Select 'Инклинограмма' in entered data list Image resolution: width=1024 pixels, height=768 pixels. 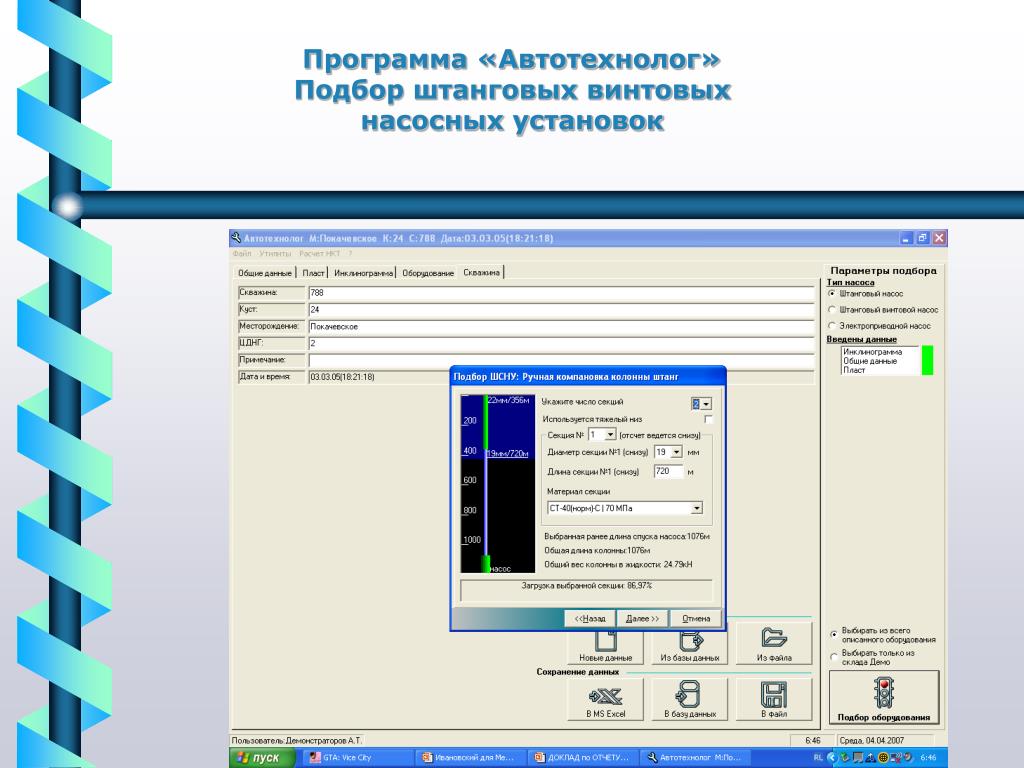[872, 352]
